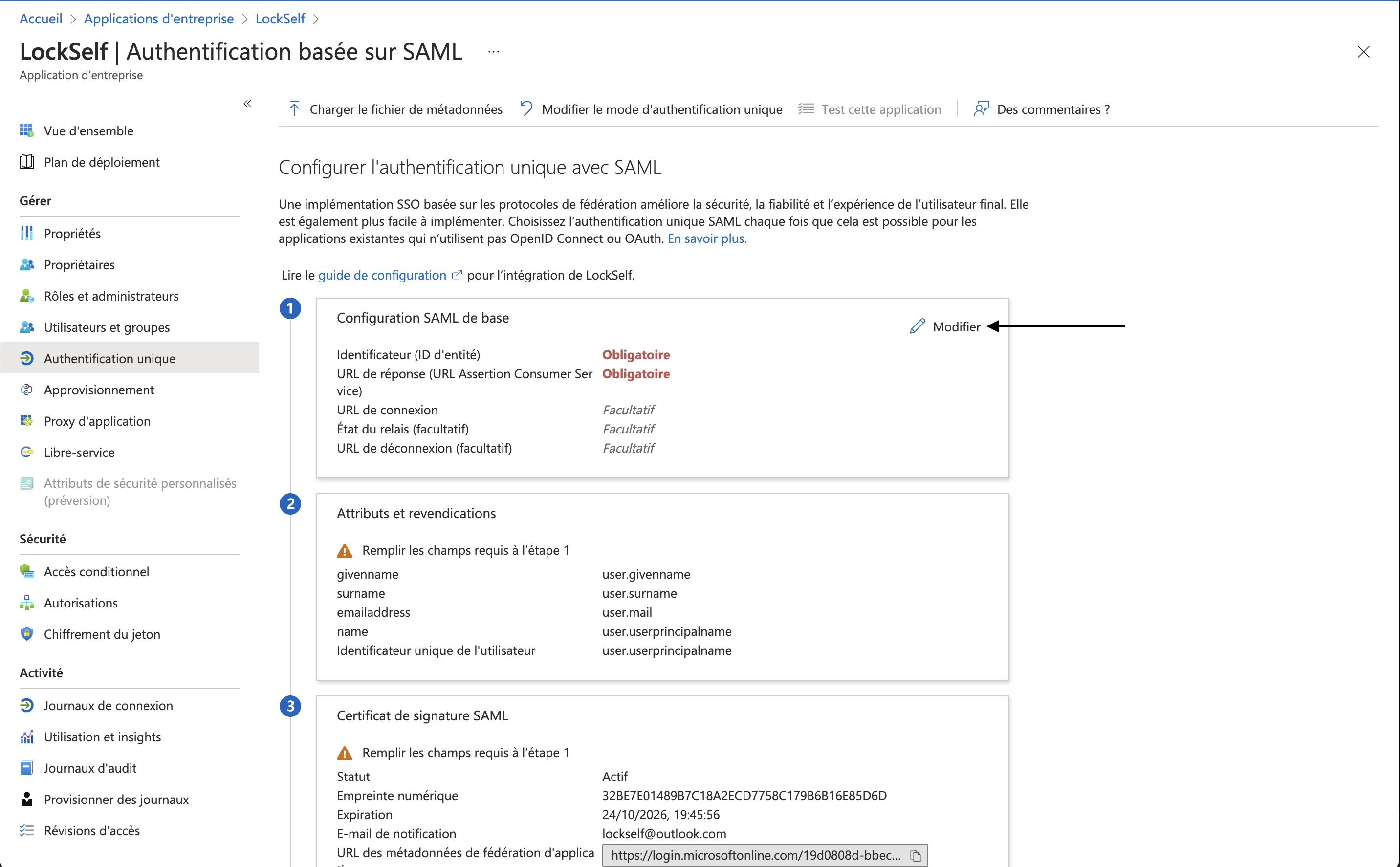Open Journaux d'audit under Activité

(x=90, y=768)
